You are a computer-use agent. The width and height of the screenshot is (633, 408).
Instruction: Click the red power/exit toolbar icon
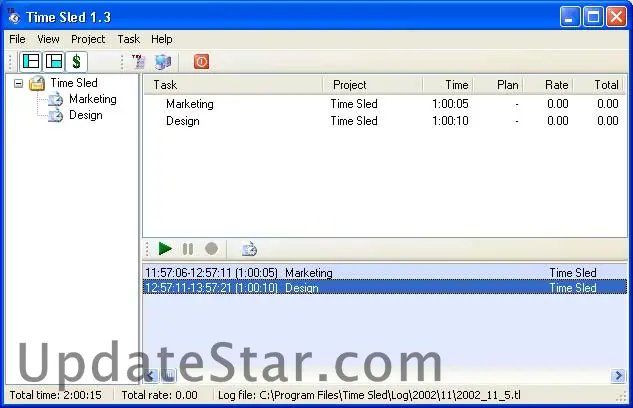pyautogui.click(x=201, y=62)
